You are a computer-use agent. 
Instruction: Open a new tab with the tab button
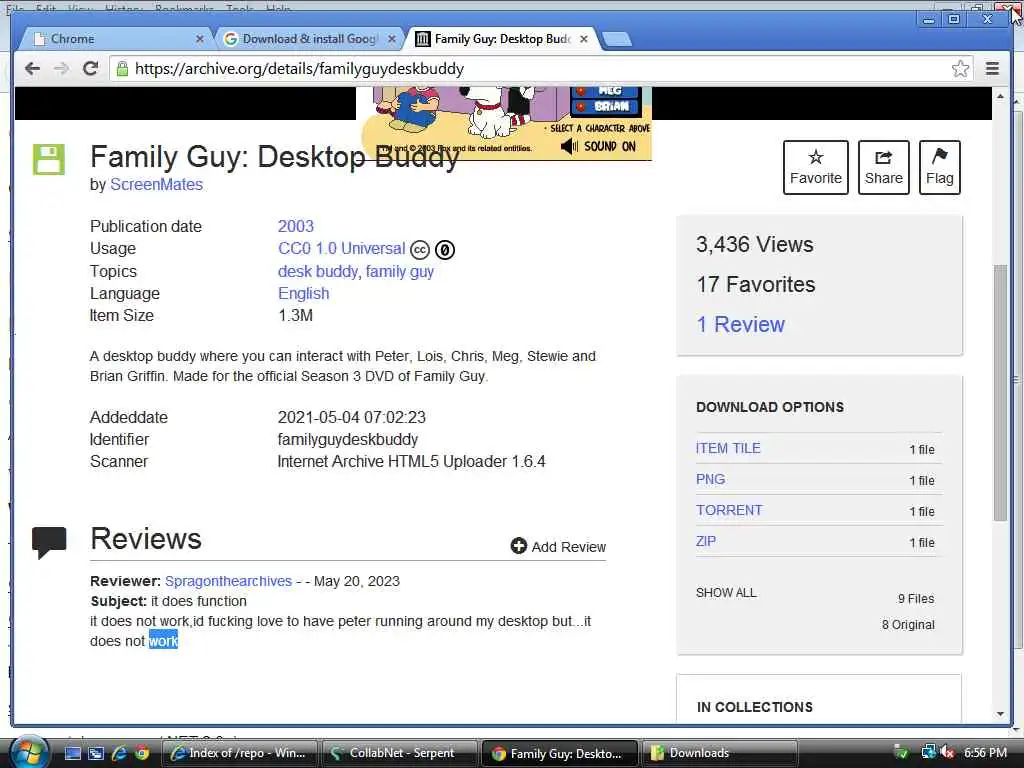[616, 39]
